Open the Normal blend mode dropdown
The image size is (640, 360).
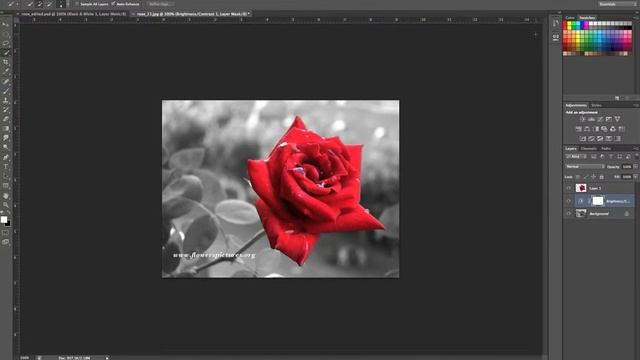585,167
